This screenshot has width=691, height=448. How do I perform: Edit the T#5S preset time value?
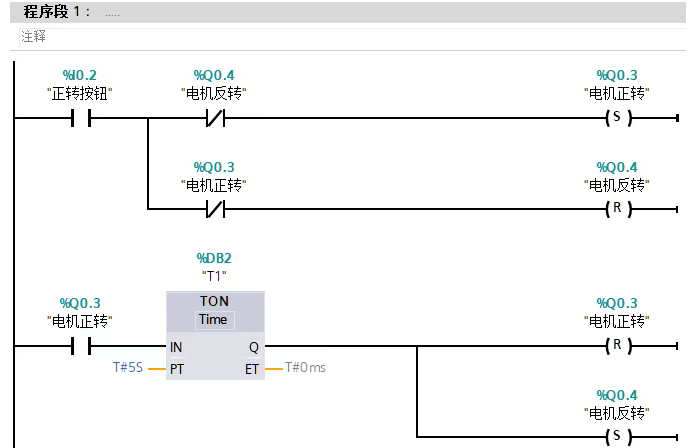click(129, 368)
